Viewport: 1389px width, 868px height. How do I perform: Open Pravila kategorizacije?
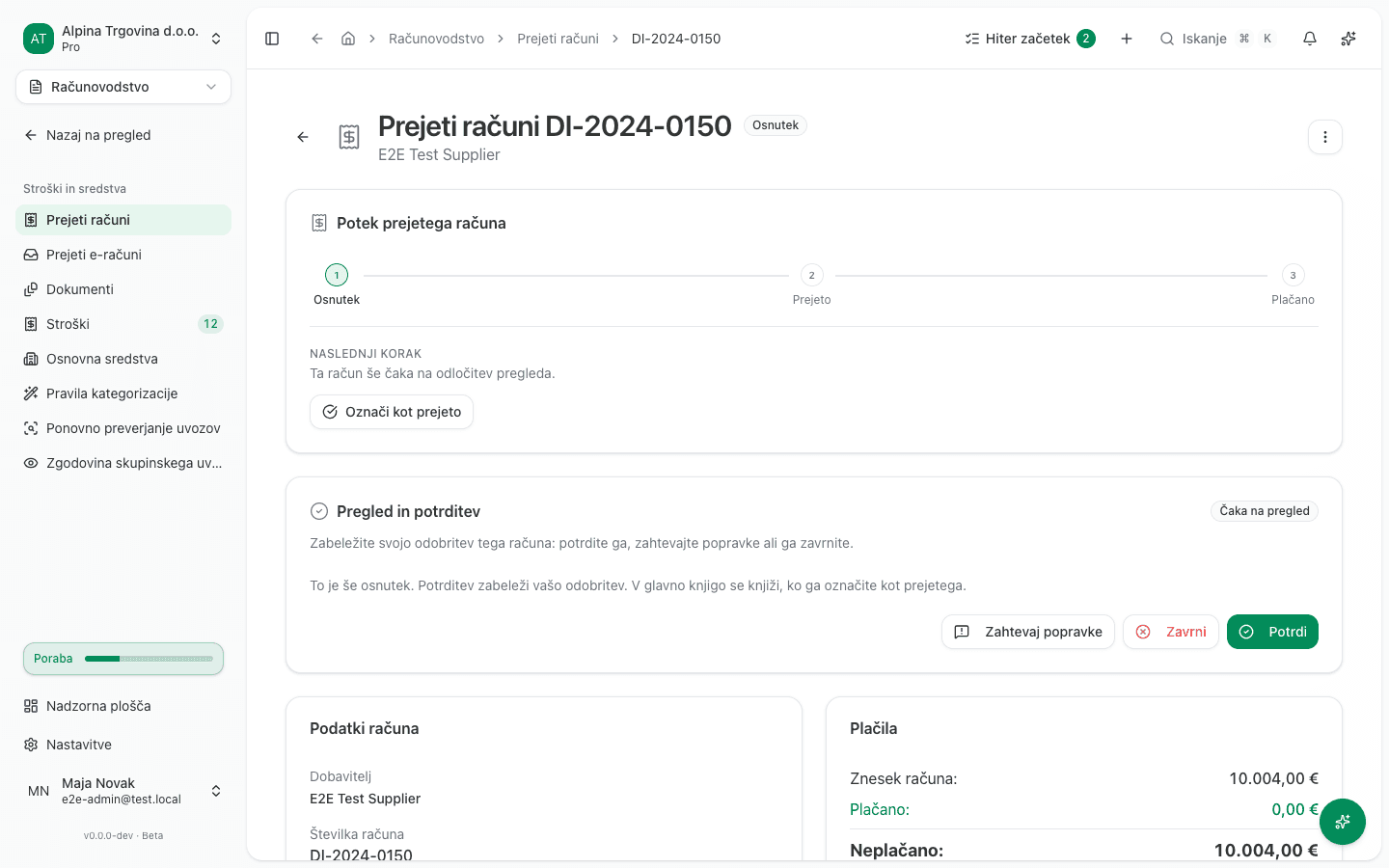click(123, 393)
